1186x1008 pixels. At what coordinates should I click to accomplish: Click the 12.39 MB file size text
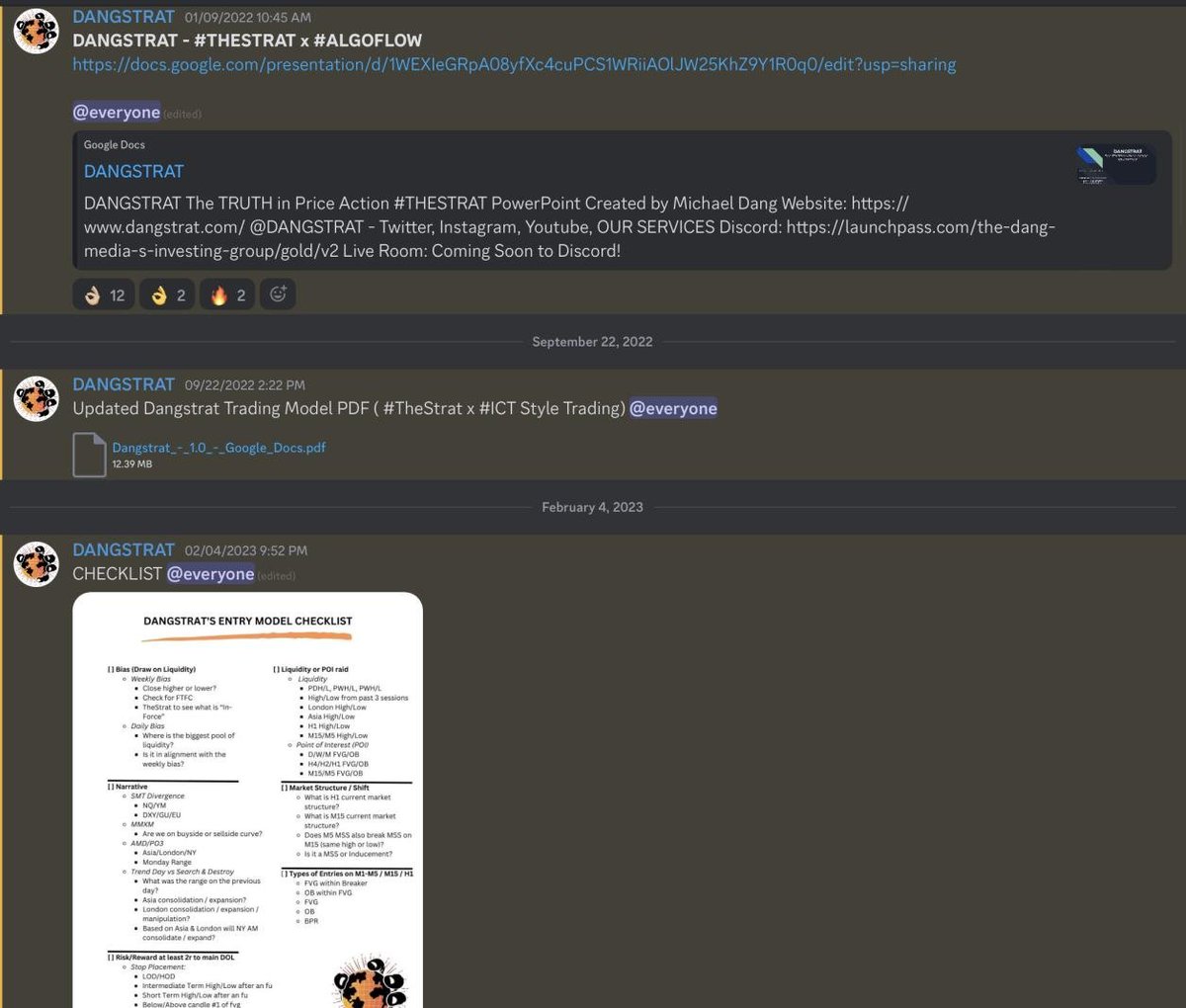[132, 463]
